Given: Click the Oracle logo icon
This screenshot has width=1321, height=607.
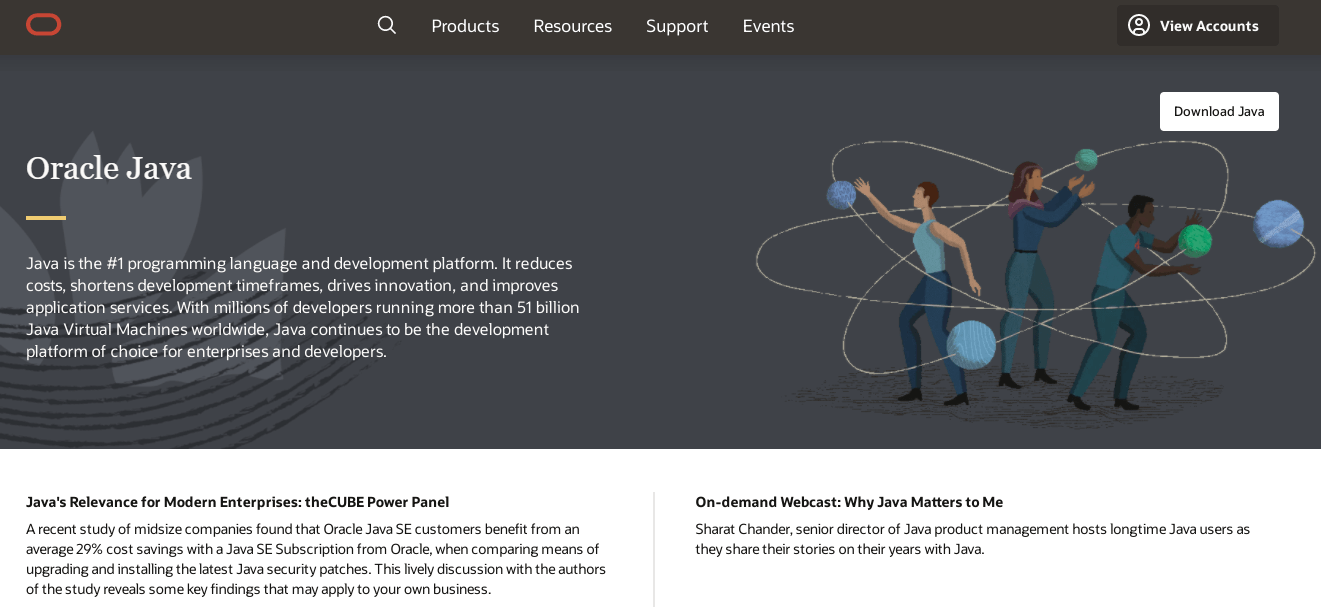Looking at the screenshot, I should [x=44, y=25].
